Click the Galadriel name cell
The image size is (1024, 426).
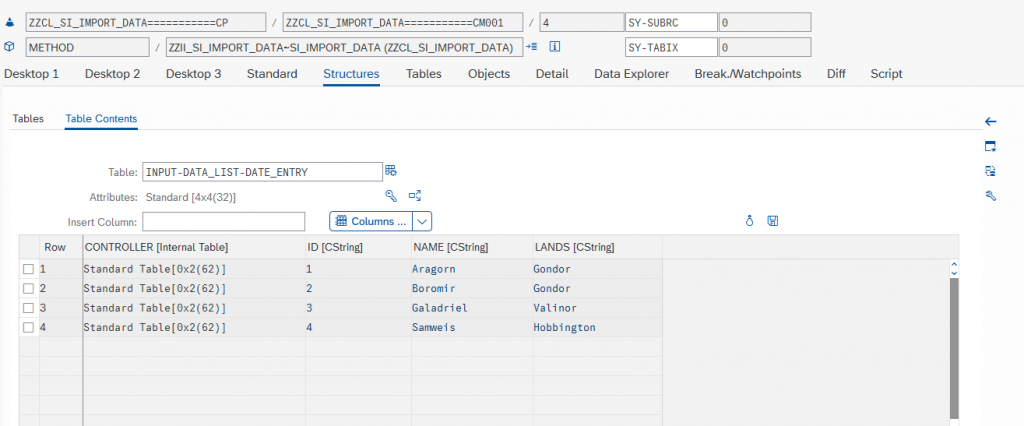click(x=472, y=308)
